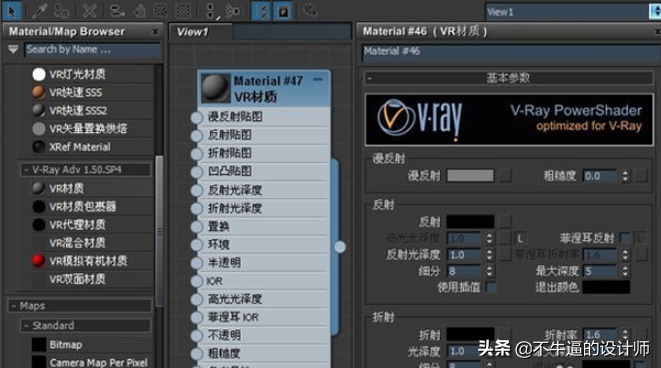Enable the 使用插值 checkbox
Viewport: 661px width, 368px height.
point(491,287)
